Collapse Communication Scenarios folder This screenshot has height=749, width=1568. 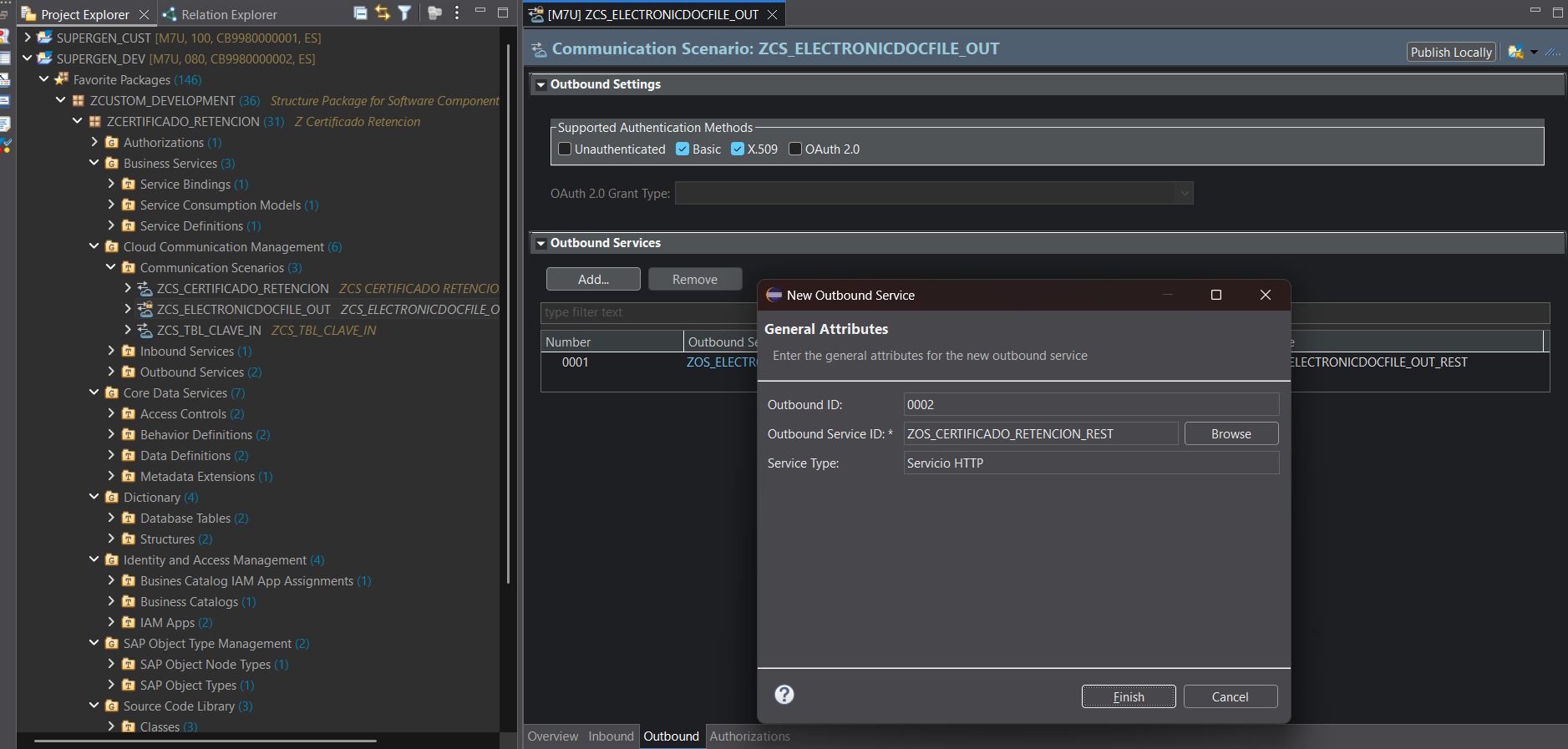point(111,267)
